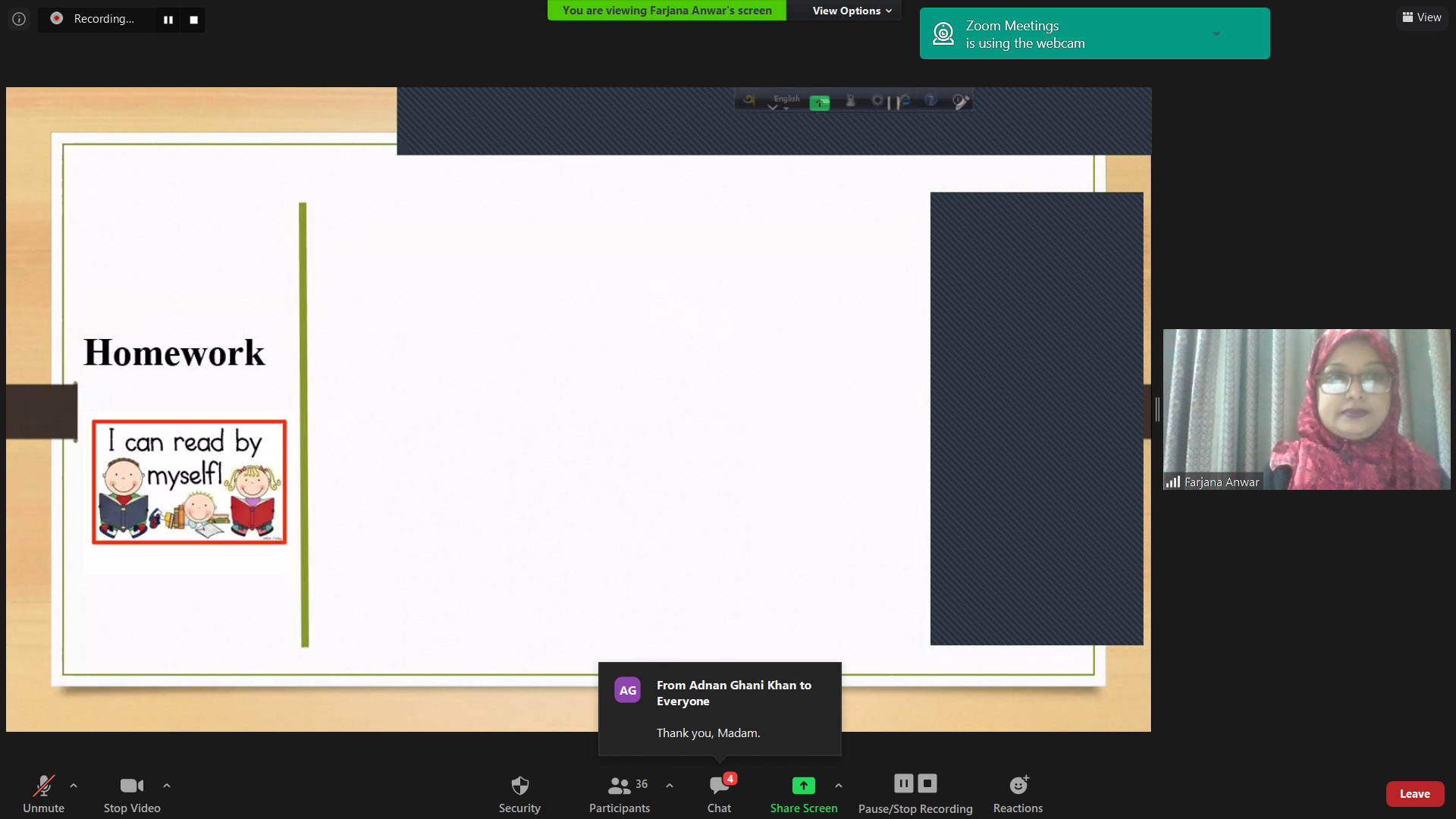Screen dimensions: 1456x819
Task: Click the Homework heading on the slide
Action: [174, 353]
